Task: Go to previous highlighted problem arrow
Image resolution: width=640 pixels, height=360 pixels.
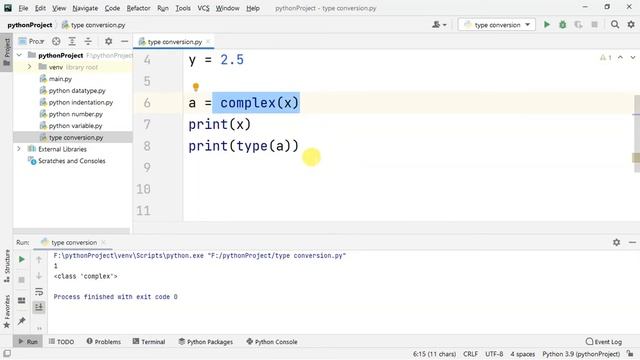Action: pos(620,58)
